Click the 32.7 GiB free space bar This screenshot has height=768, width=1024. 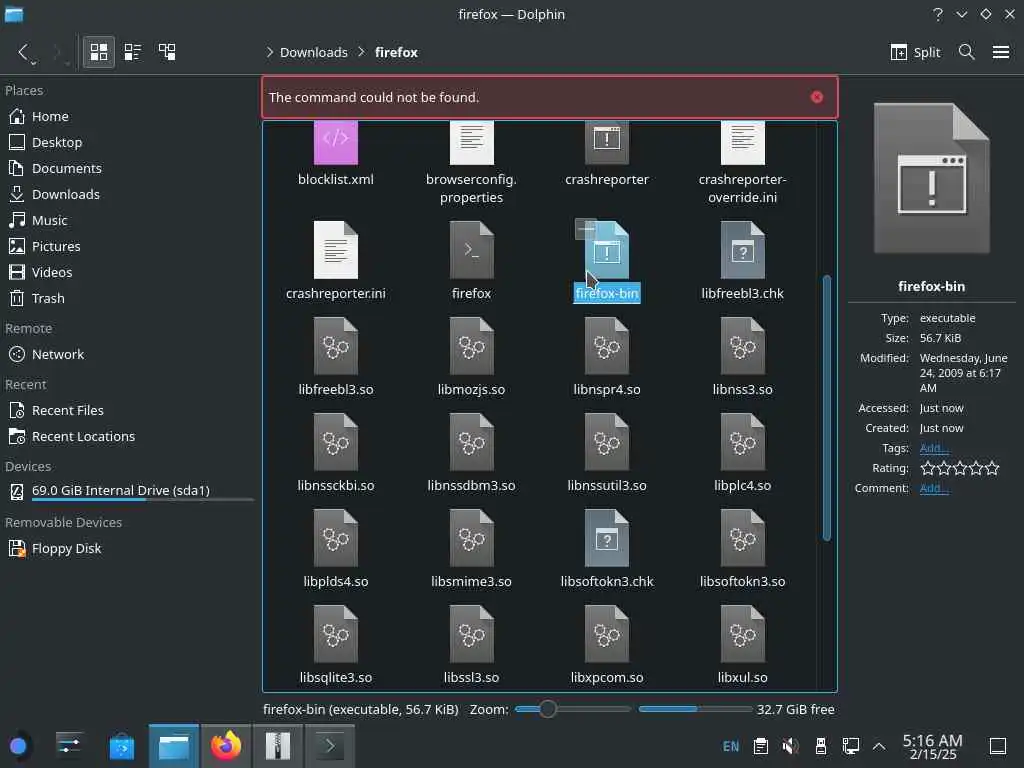pyautogui.click(x=696, y=709)
